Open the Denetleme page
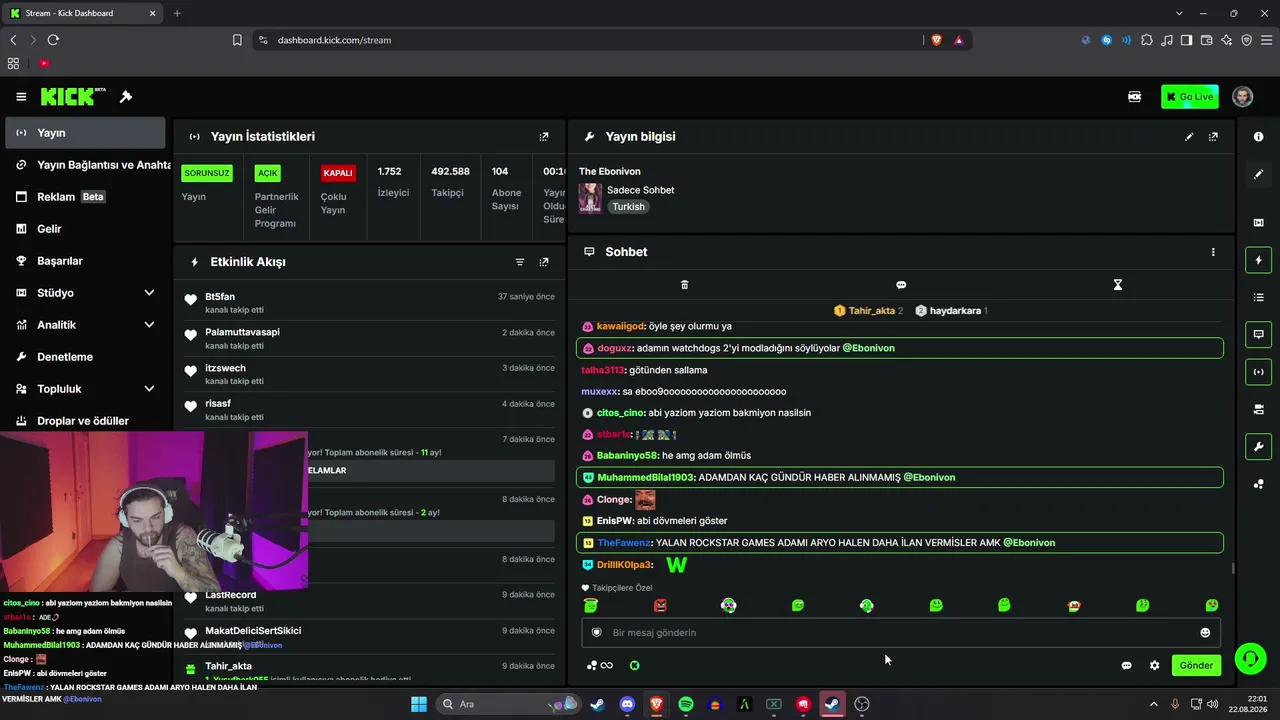The image size is (1280, 720). coord(84,357)
